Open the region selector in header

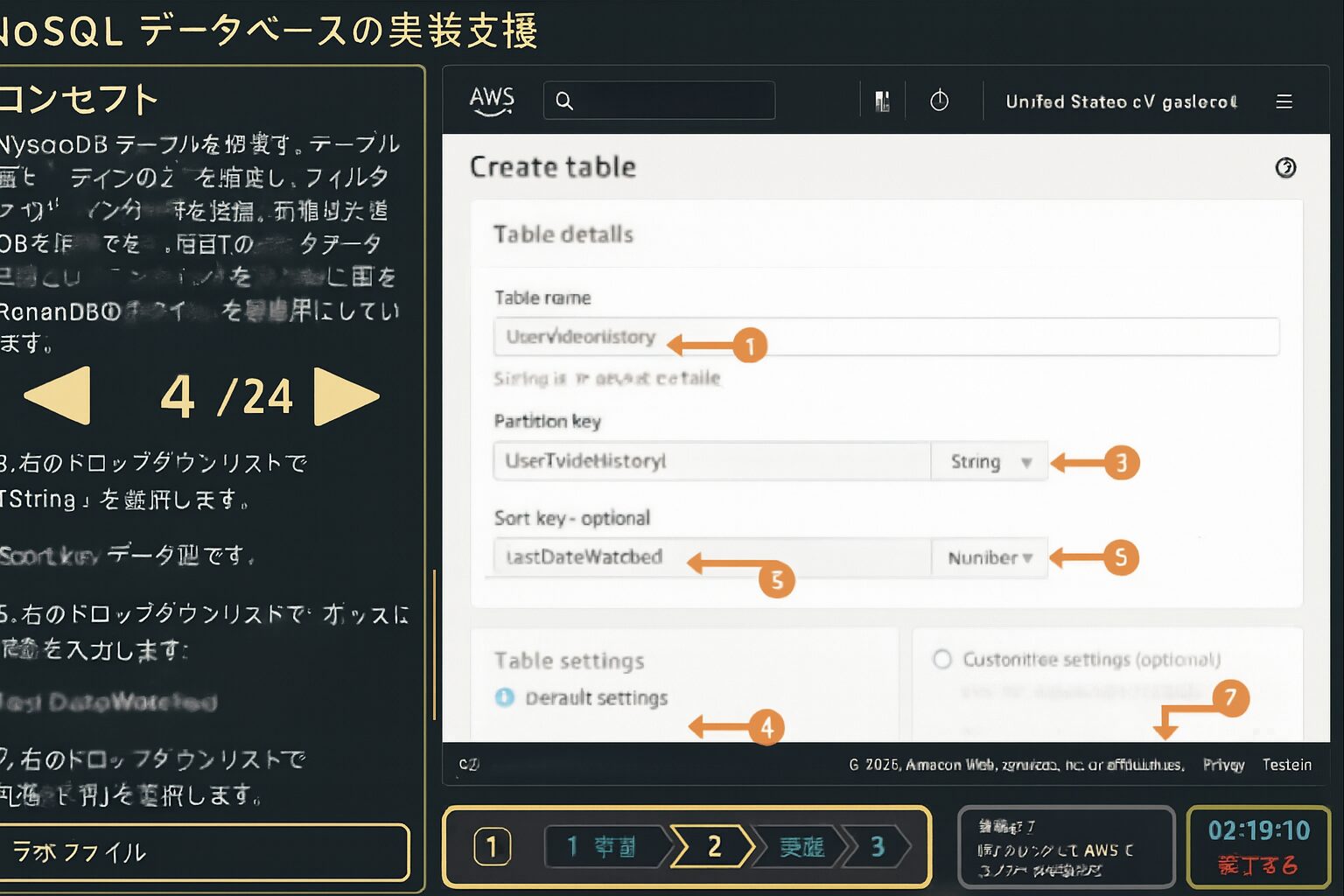click(1121, 101)
